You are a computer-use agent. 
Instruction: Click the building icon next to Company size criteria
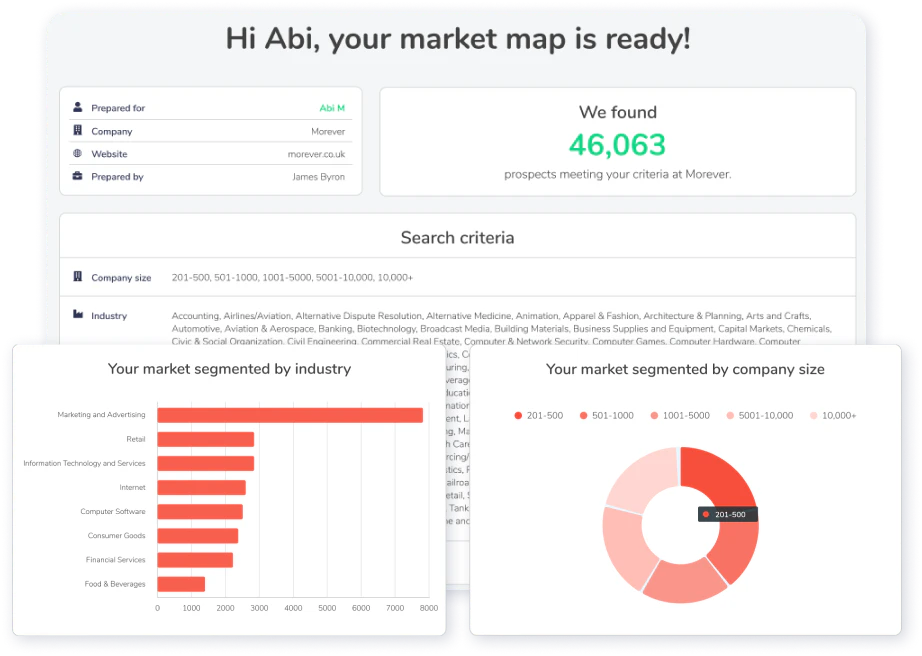[x=76, y=276]
